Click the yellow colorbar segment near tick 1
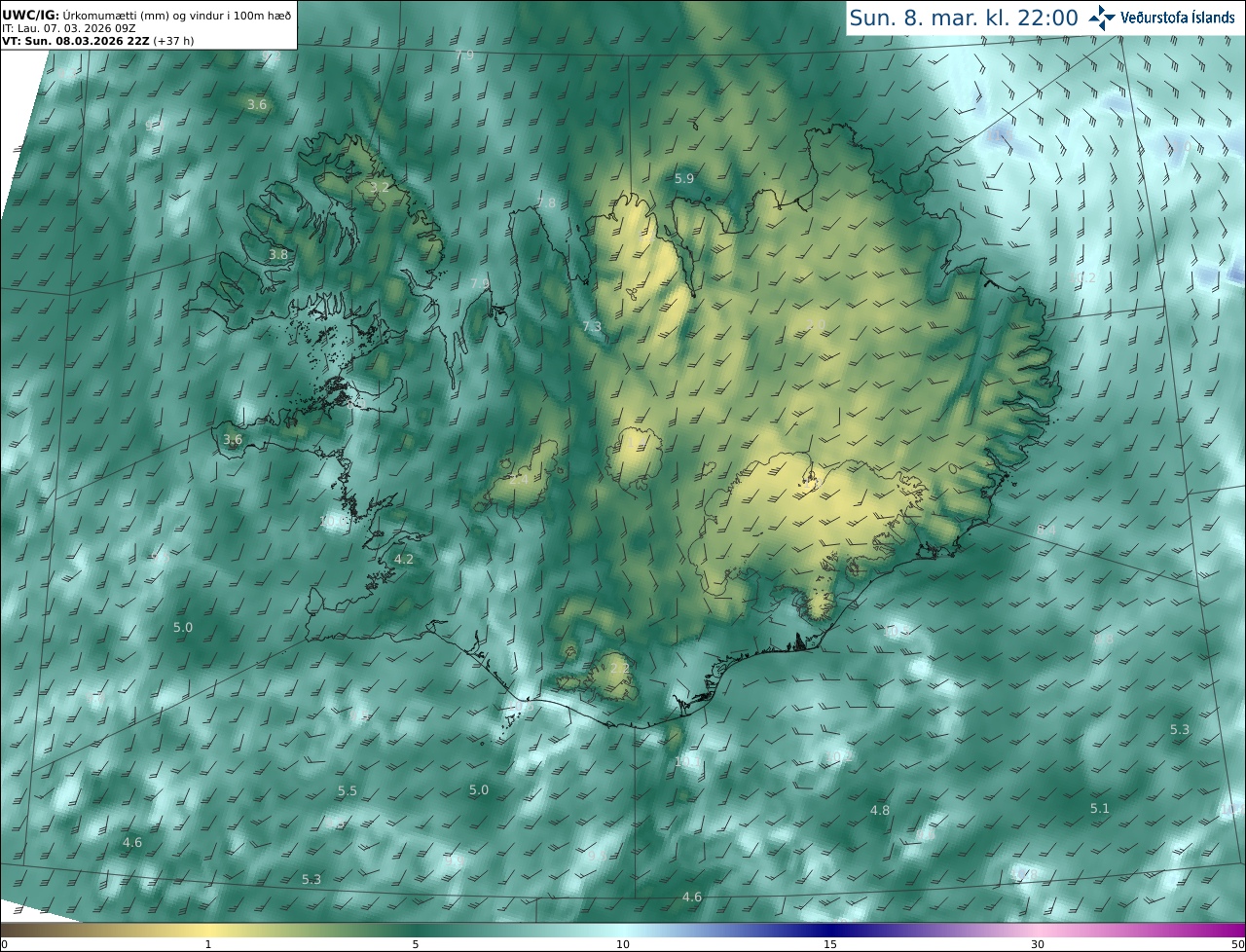1246x952 pixels. [x=208, y=930]
